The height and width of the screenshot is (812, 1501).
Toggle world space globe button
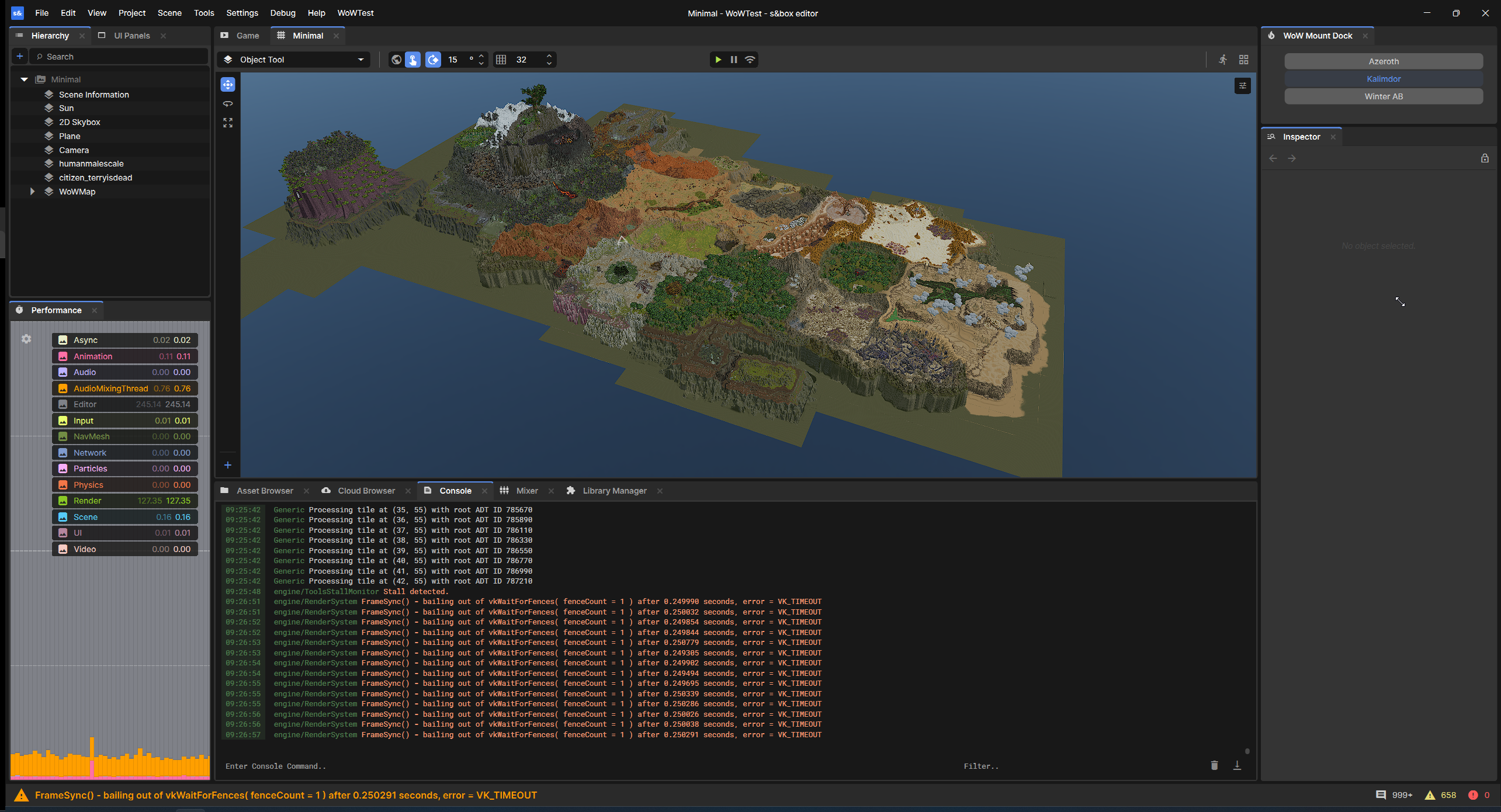click(x=396, y=60)
